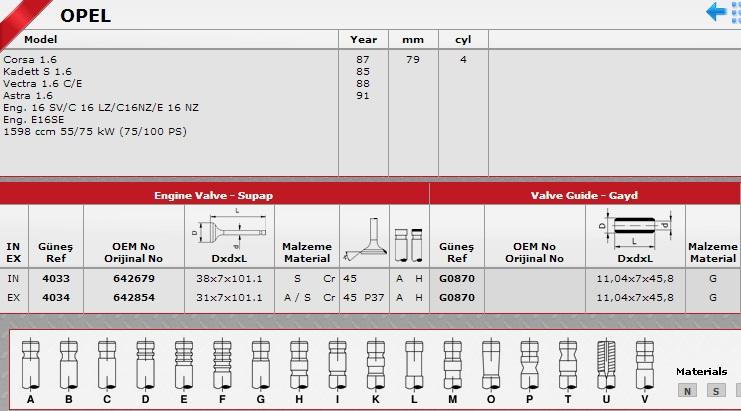This screenshot has height=411, width=741.
Task: Click the 1598 ccm 55/75 kW line
Action: pos(95,131)
